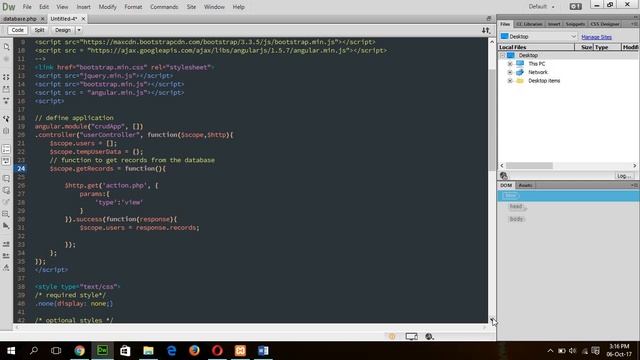The width and height of the screenshot is (640, 360).
Task: Click the orange status indicator in the status bar
Action: (x=392, y=336)
